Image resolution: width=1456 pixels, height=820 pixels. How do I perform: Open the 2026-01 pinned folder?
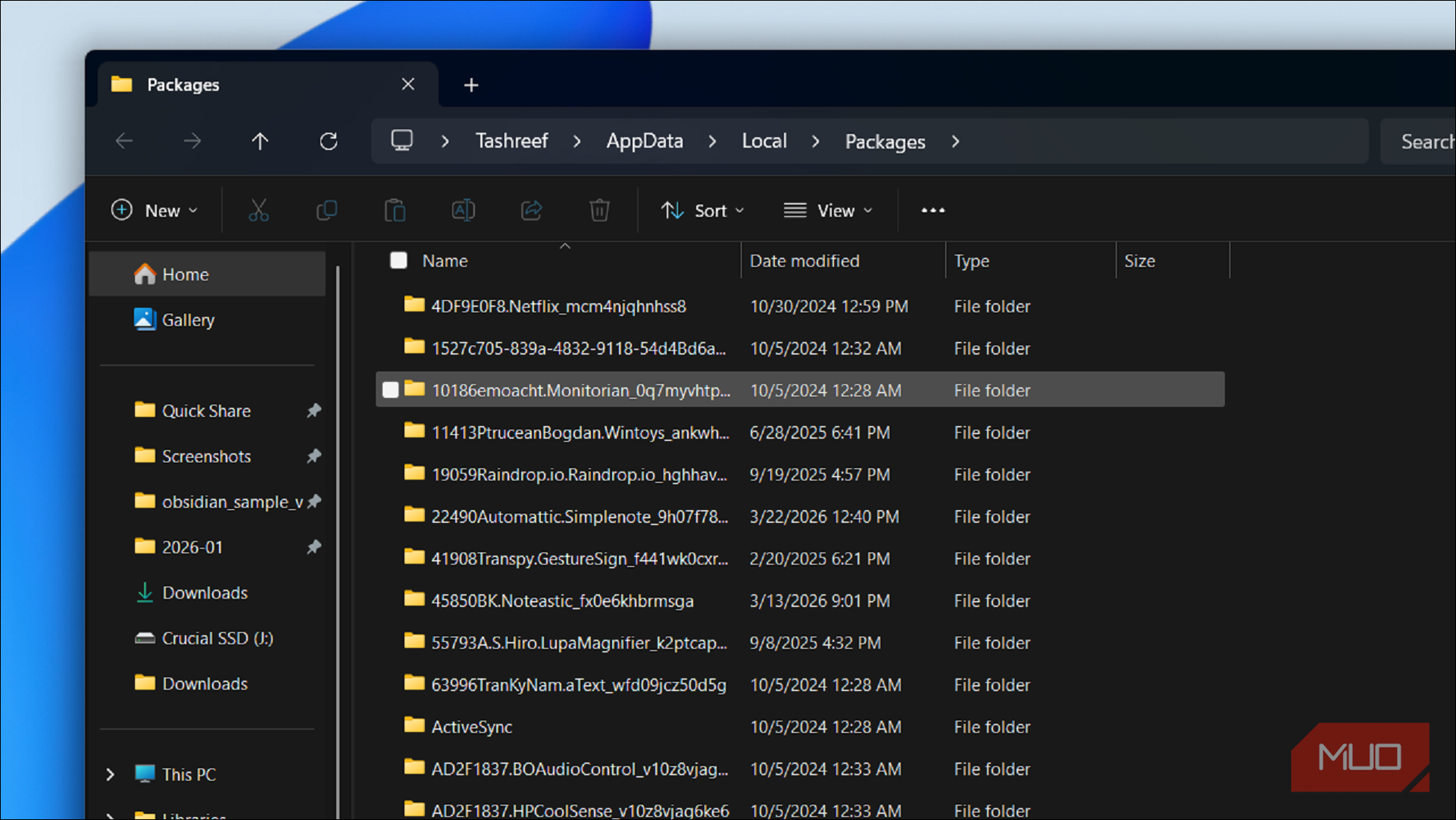[x=192, y=547]
